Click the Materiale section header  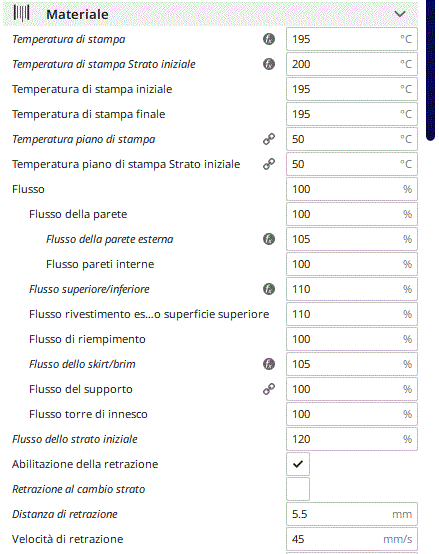[210, 14]
